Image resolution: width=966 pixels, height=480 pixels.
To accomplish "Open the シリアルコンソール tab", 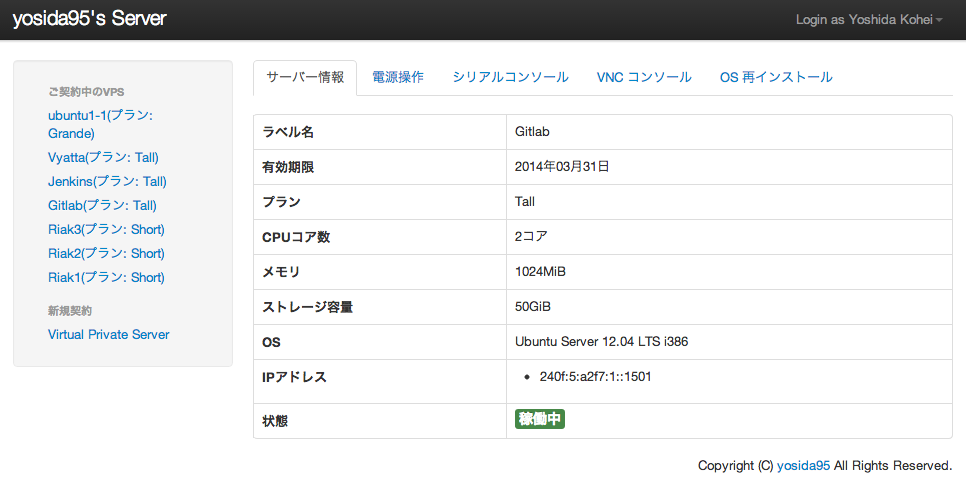I will click(x=510, y=77).
